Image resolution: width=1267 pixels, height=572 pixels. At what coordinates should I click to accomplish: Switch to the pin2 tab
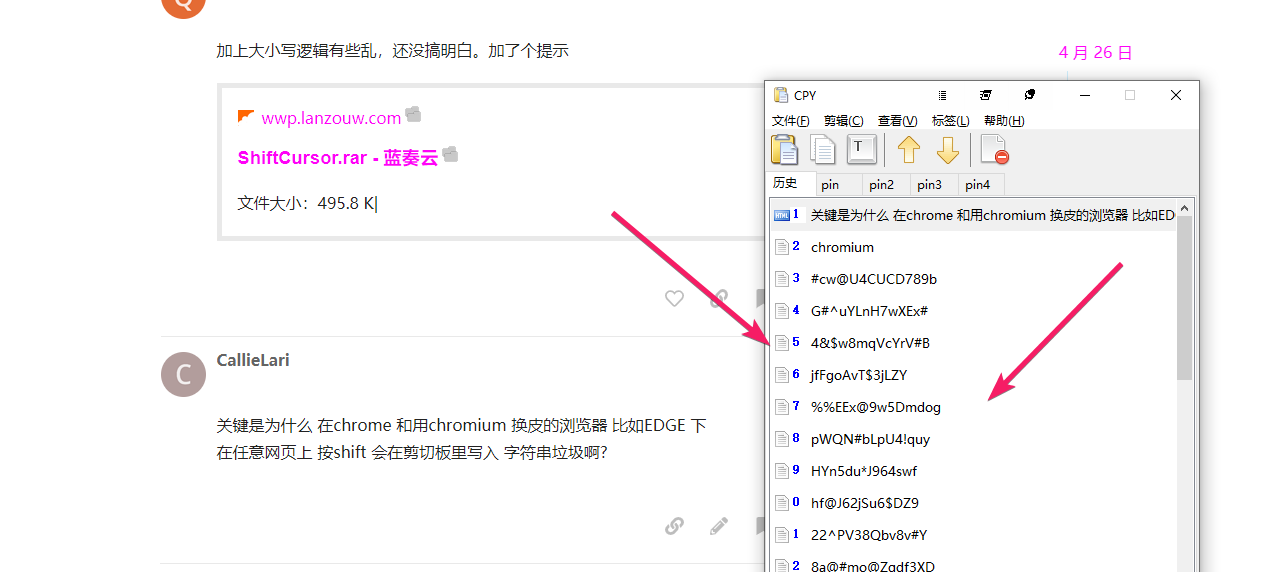(881, 185)
